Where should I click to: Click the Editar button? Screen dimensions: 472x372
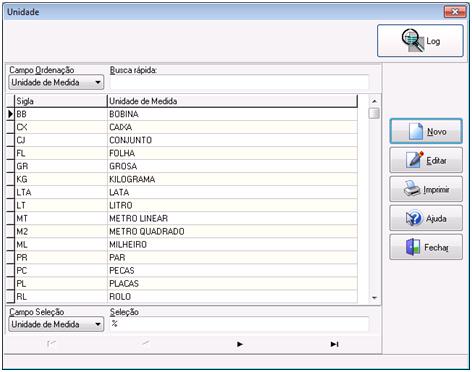point(426,160)
